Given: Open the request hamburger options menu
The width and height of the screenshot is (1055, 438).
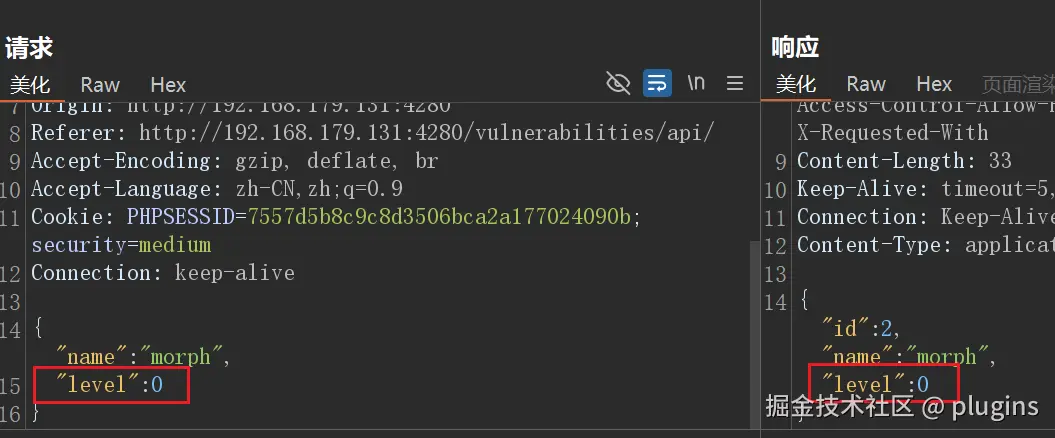Looking at the screenshot, I should (x=735, y=83).
